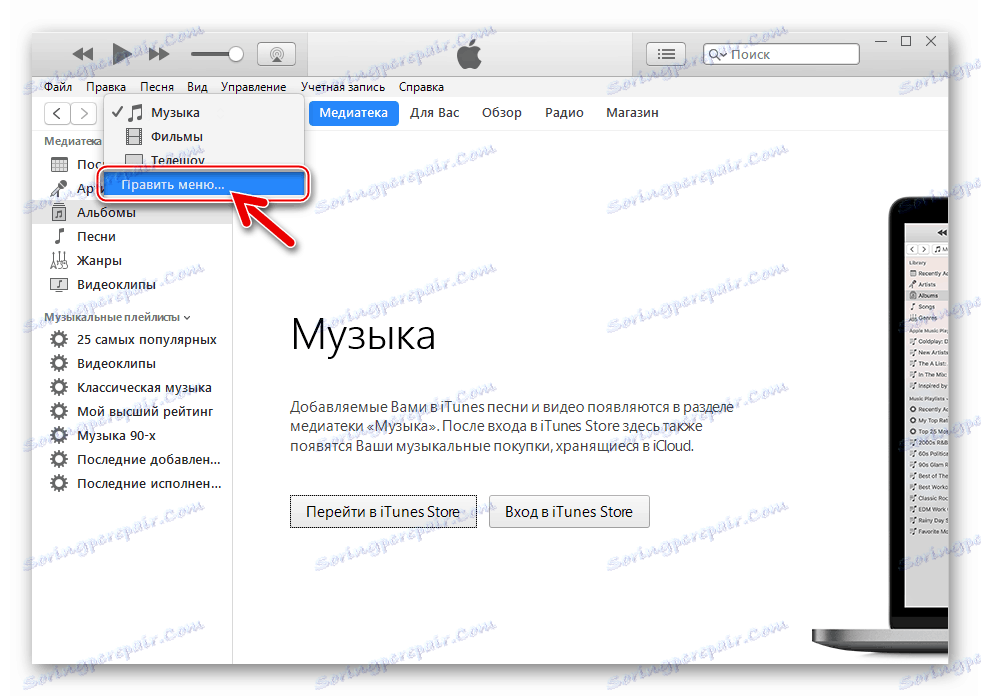The width and height of the screenshot is (981, 696).
Task: Open the Правка menu
Action: (106, 87)
